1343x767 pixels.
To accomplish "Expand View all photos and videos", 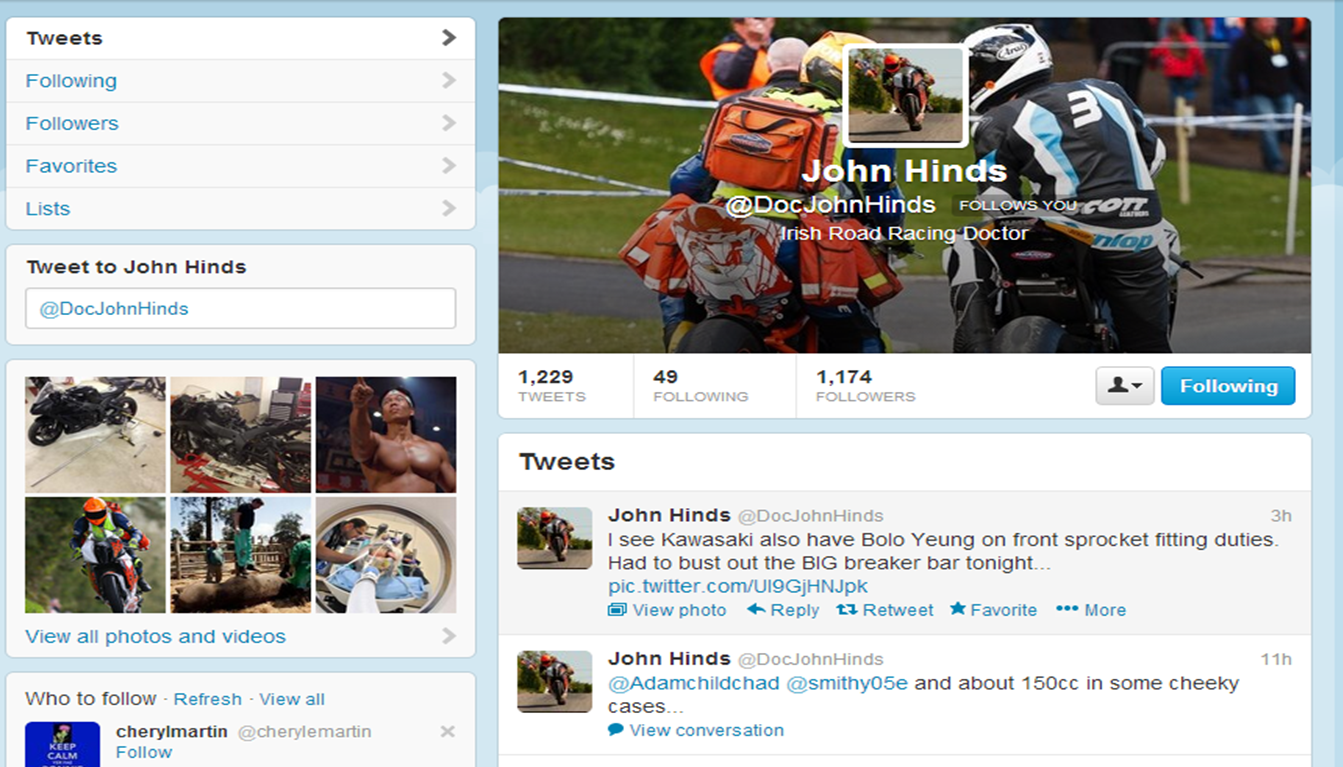I will 155,636.
